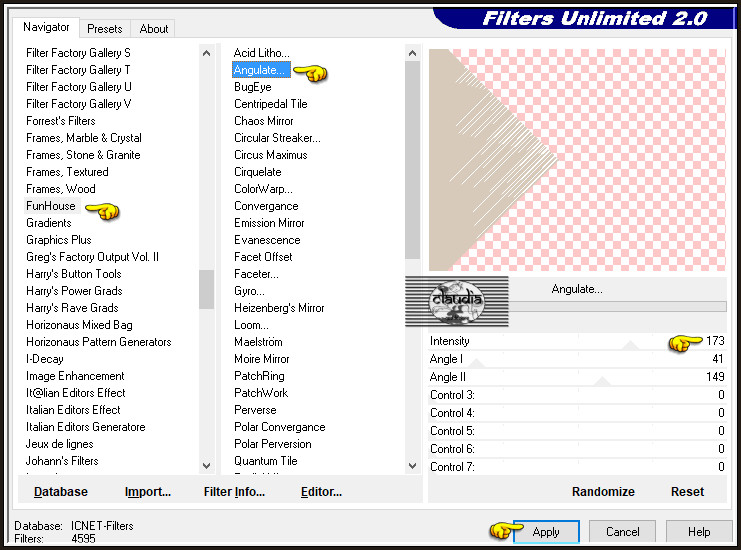Click down arrow of category list scrollbar
741x550 pixels.
207,465
